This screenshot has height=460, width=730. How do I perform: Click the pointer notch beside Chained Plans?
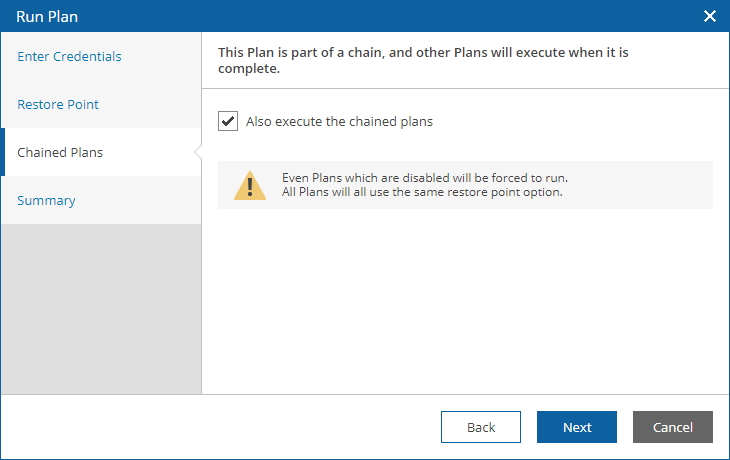point(198,152)
